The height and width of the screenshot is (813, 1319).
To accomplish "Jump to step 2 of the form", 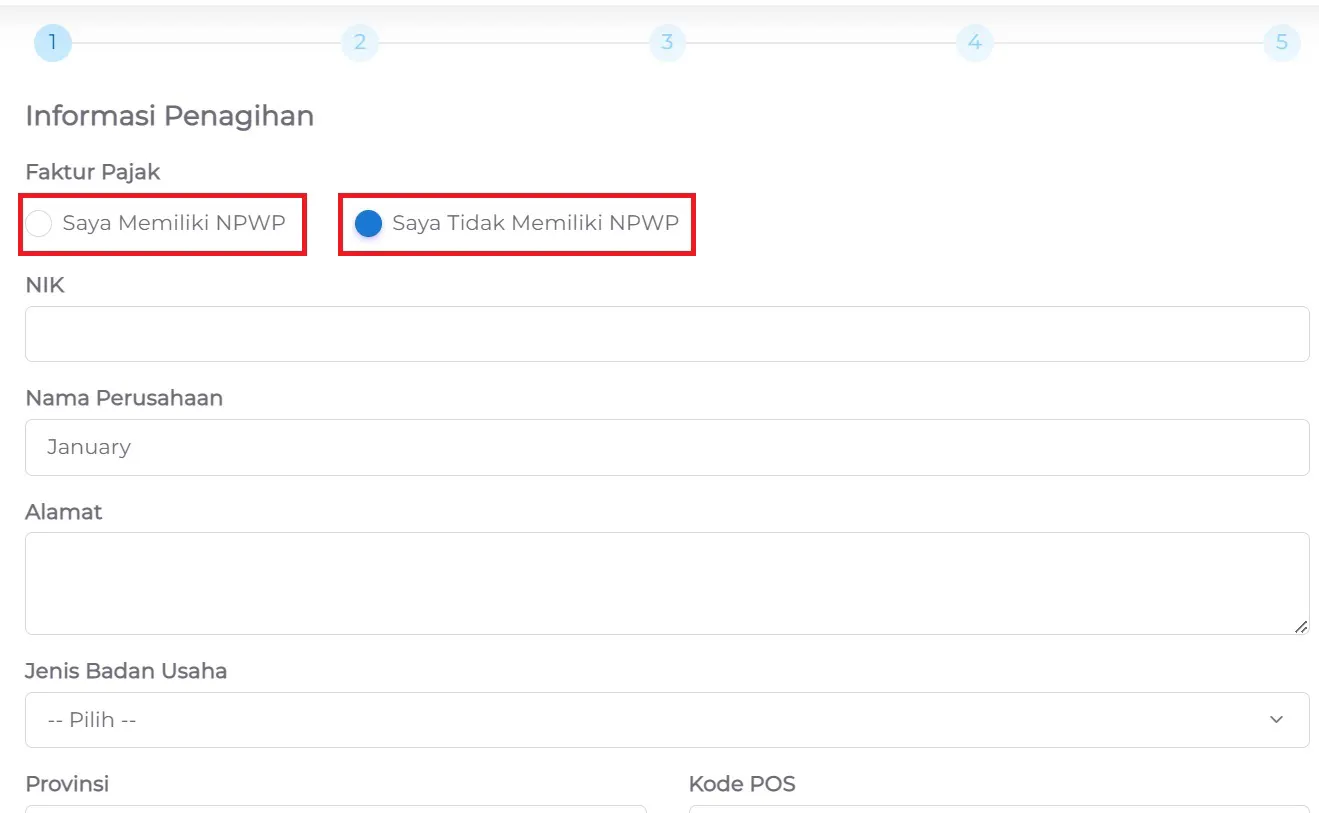I will [359, 42].
